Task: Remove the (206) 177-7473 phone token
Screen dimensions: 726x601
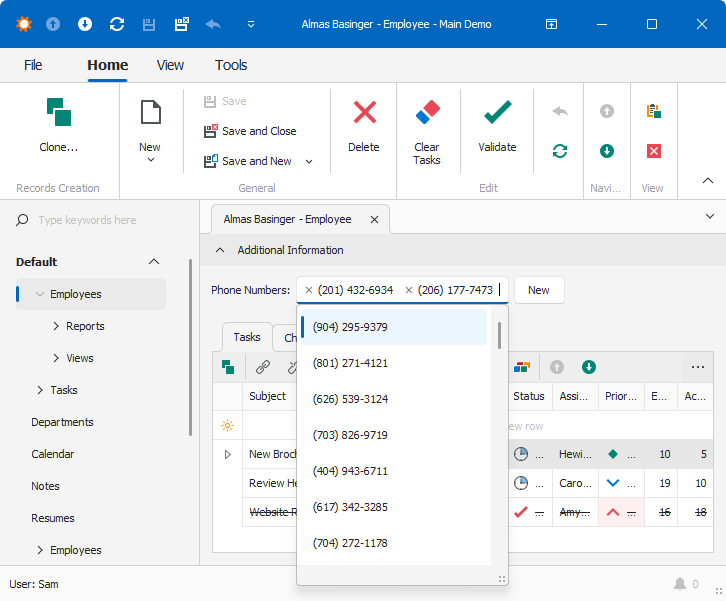Action: click(409, 290)
